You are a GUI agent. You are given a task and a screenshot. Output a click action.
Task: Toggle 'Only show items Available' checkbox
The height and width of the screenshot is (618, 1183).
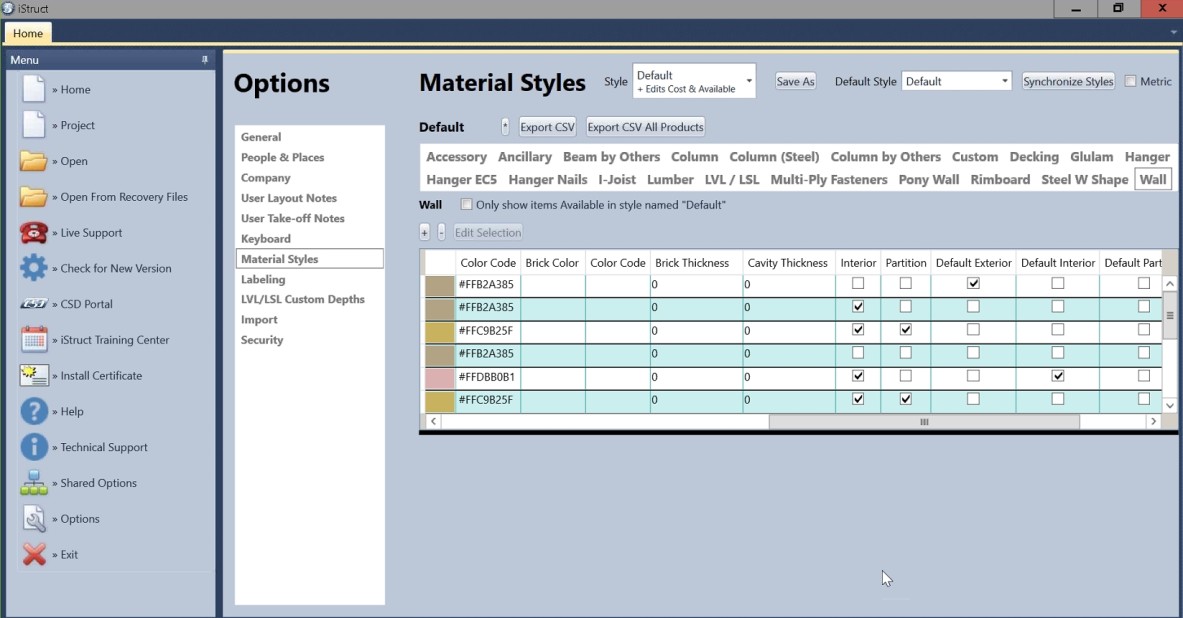[466, 205]
